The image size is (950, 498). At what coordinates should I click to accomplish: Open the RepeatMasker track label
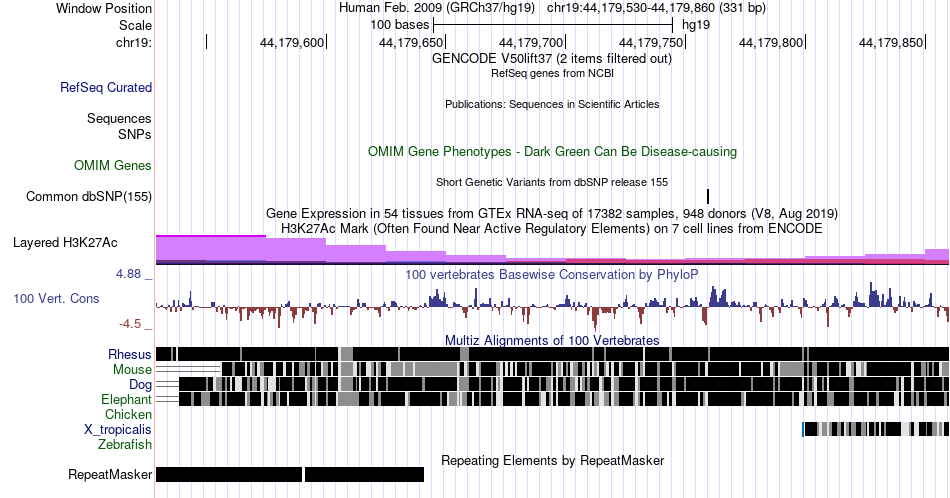pyautogui.click(x=110, y=474)
